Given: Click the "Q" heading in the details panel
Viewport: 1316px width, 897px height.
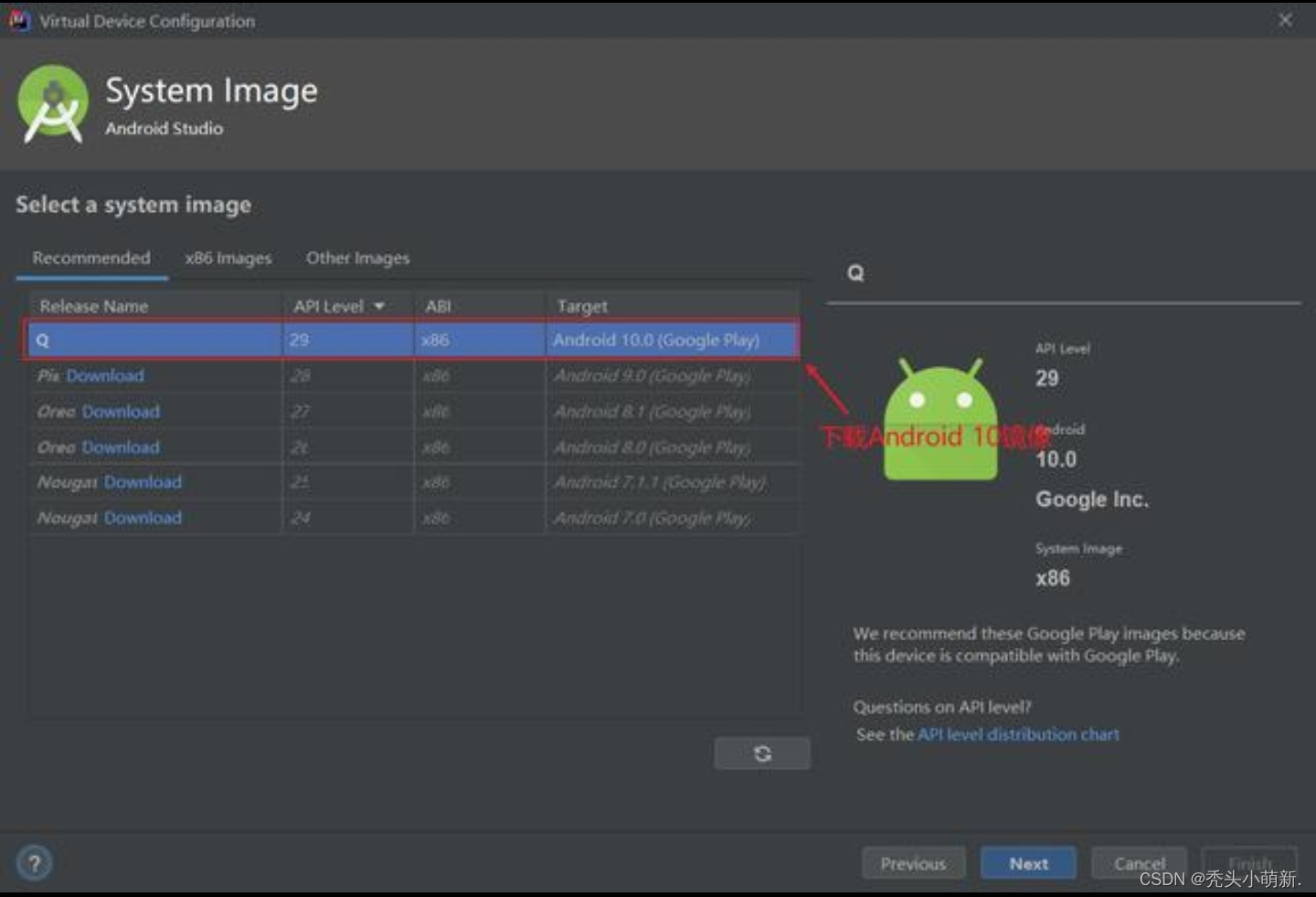Looking at the screenshot, I should click(855, 273).
